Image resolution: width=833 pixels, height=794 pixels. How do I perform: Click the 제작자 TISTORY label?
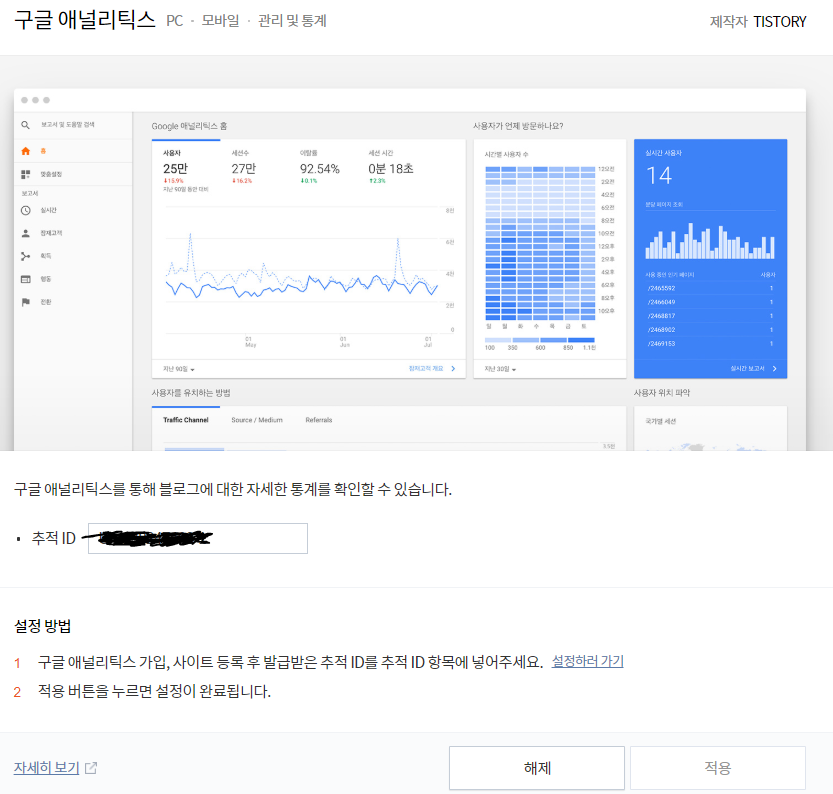click(758, 22)
